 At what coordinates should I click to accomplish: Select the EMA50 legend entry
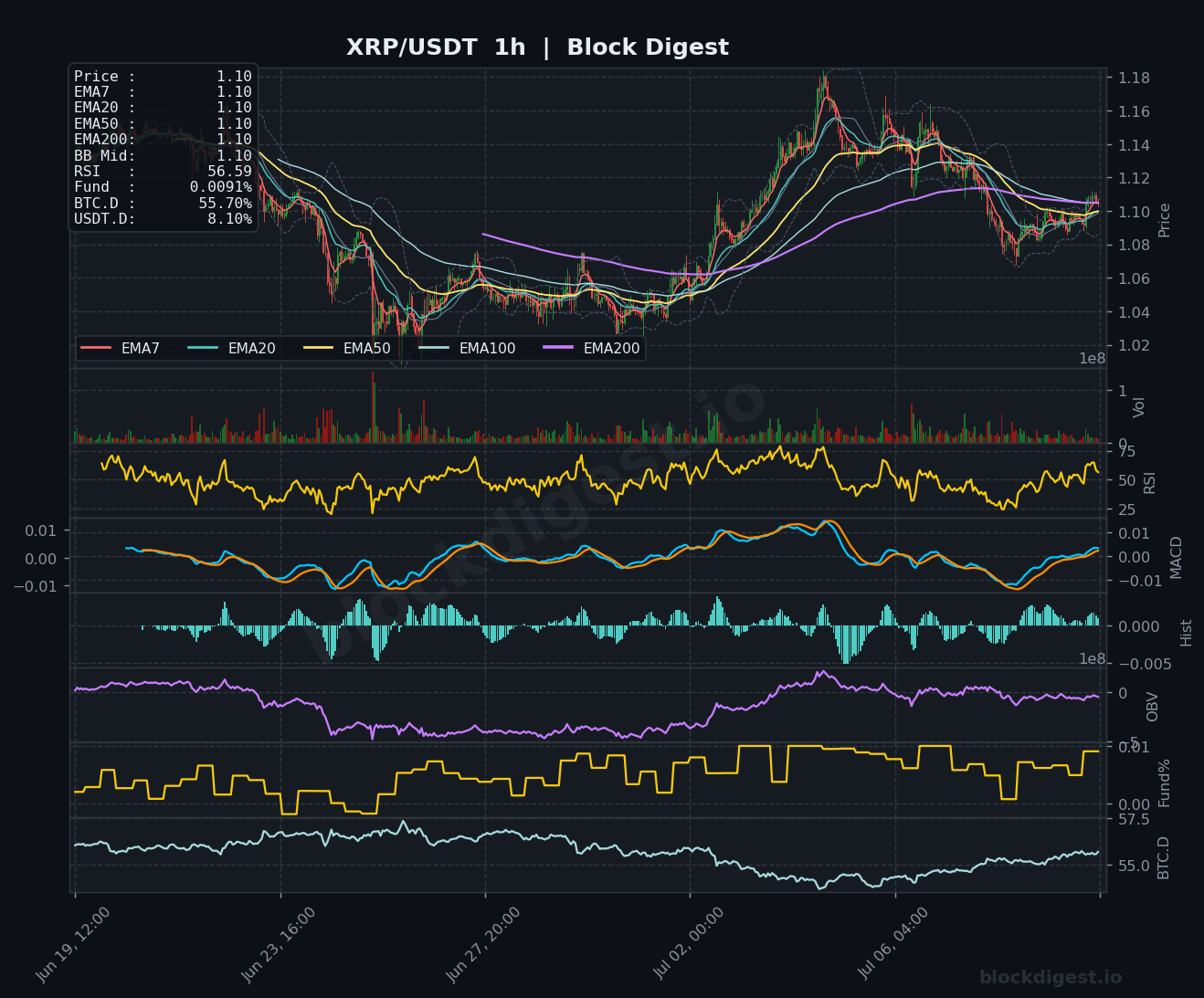click(347, 348)
